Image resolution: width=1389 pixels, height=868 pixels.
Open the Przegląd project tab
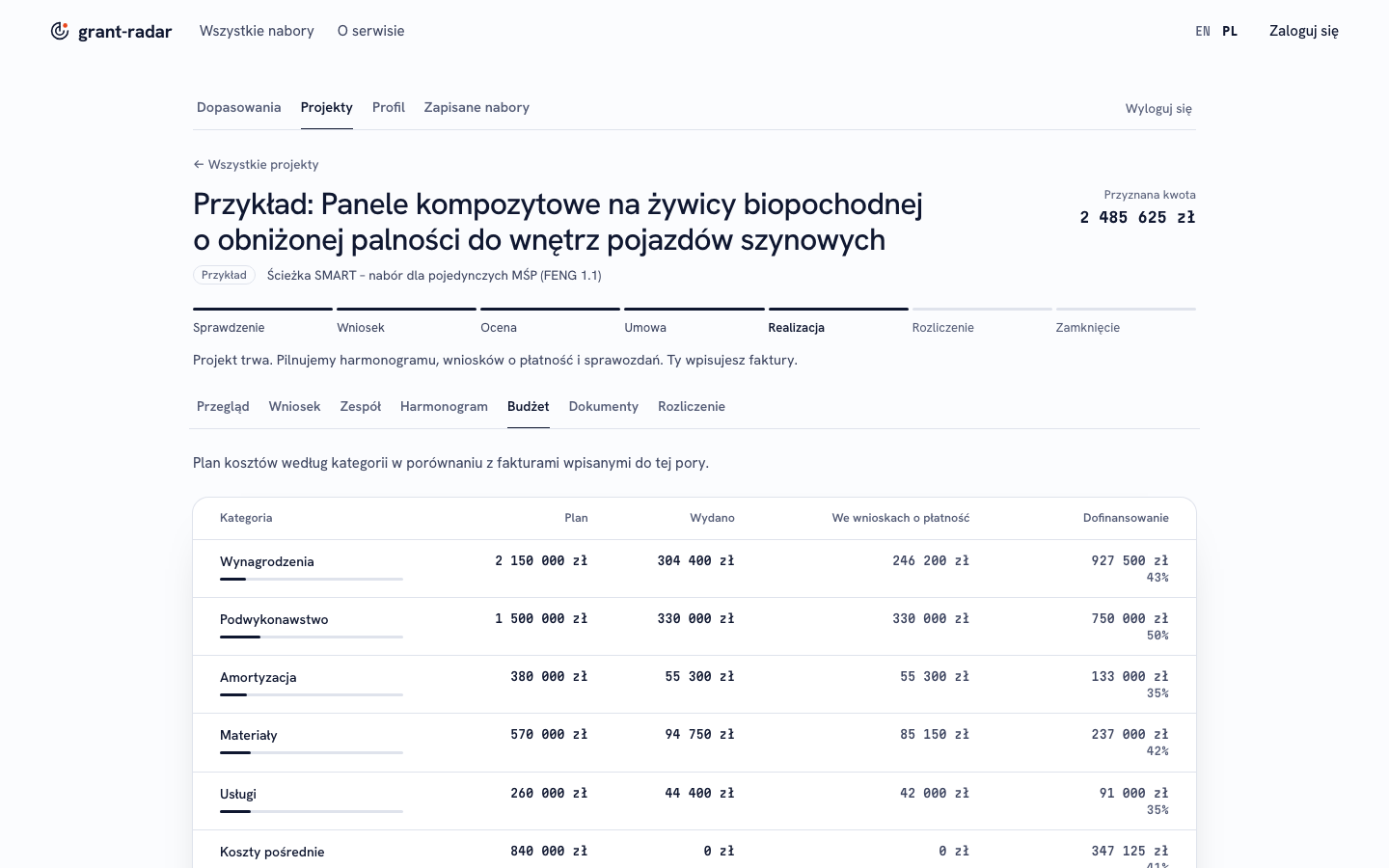coord(223,406)
